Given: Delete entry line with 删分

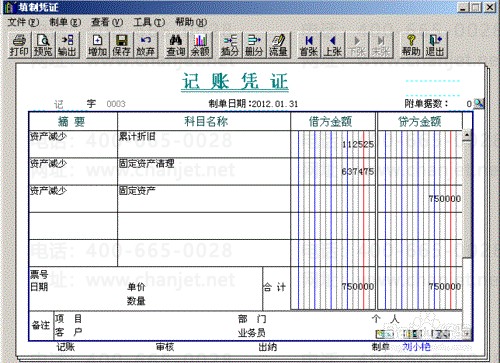Looking at the screenshot, I should pyautogui.click(x=254, y=45).
